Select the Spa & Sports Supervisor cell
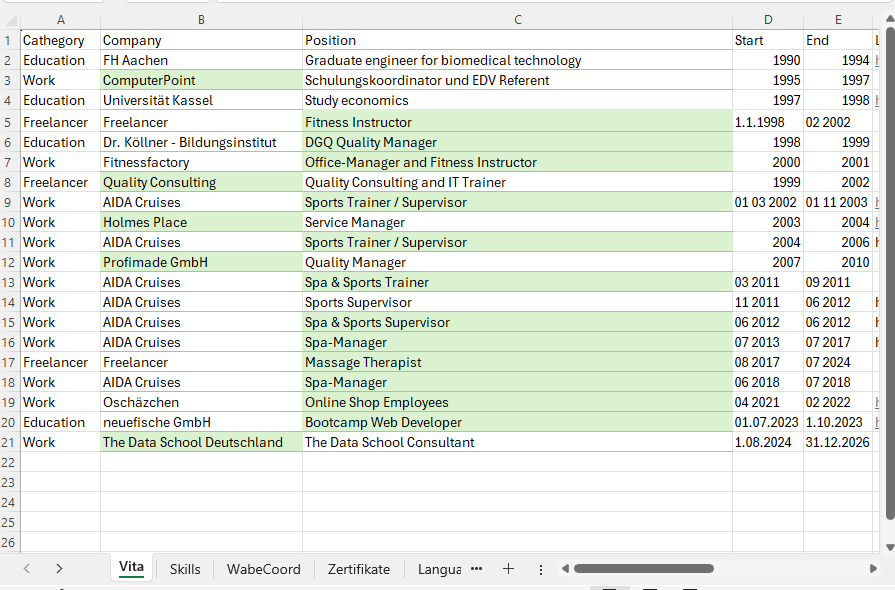The height and width of the screenshot is (590, 895). click(x=518, y=322)
